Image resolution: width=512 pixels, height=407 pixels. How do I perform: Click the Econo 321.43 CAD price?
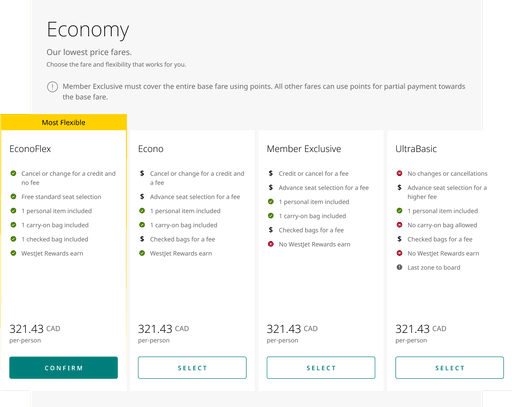coord(163,329)
